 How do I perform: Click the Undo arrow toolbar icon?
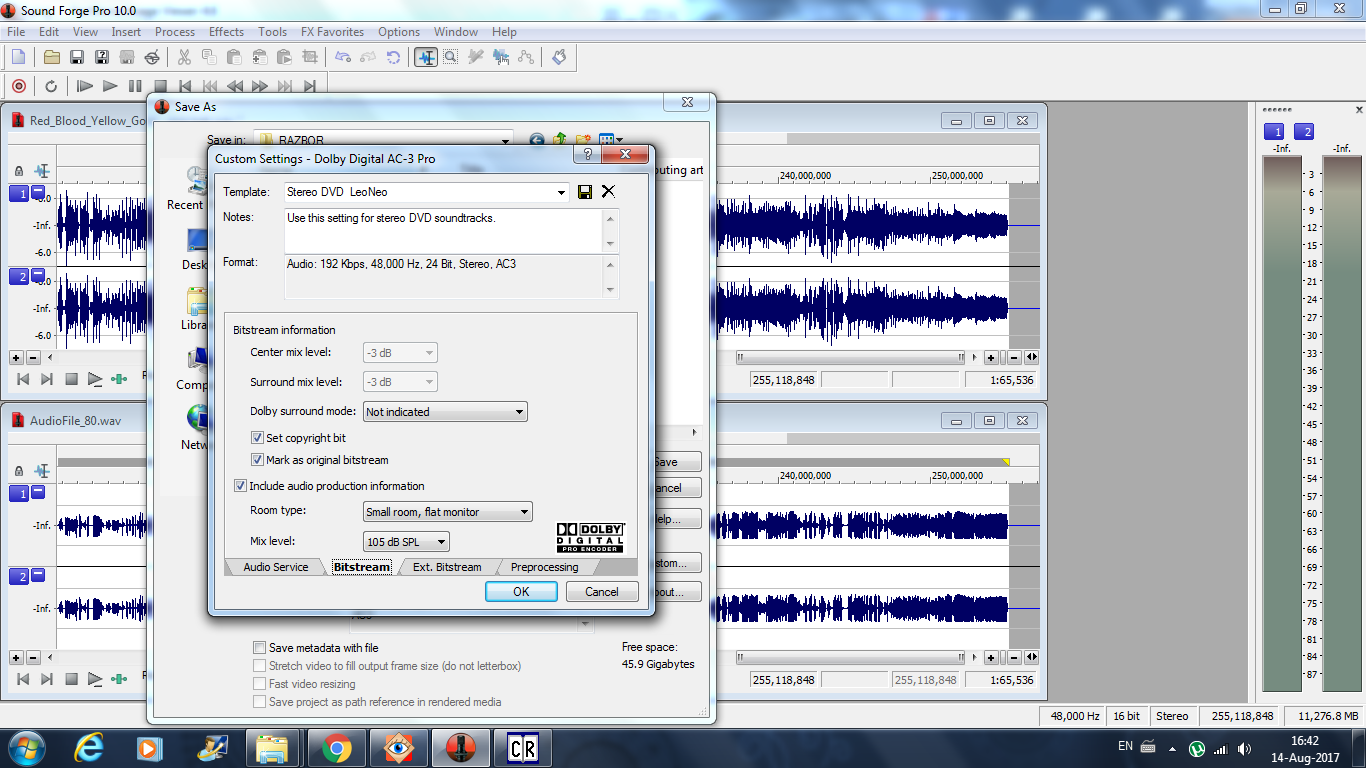coord(343,57)
